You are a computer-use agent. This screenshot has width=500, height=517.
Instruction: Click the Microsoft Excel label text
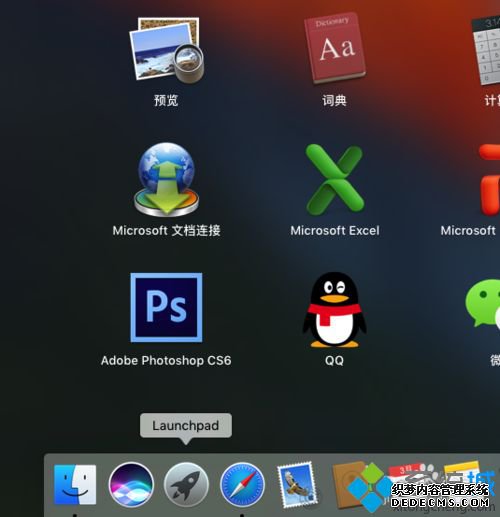(x=335, y=231)
